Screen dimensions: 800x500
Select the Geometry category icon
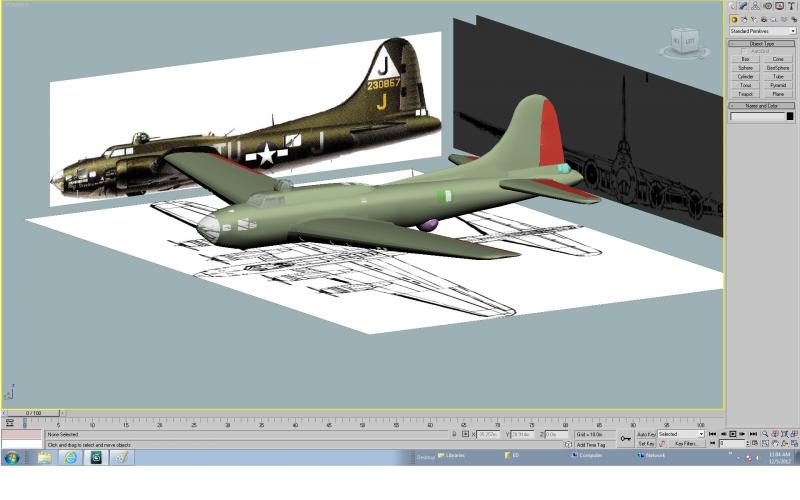coord(734,19)
